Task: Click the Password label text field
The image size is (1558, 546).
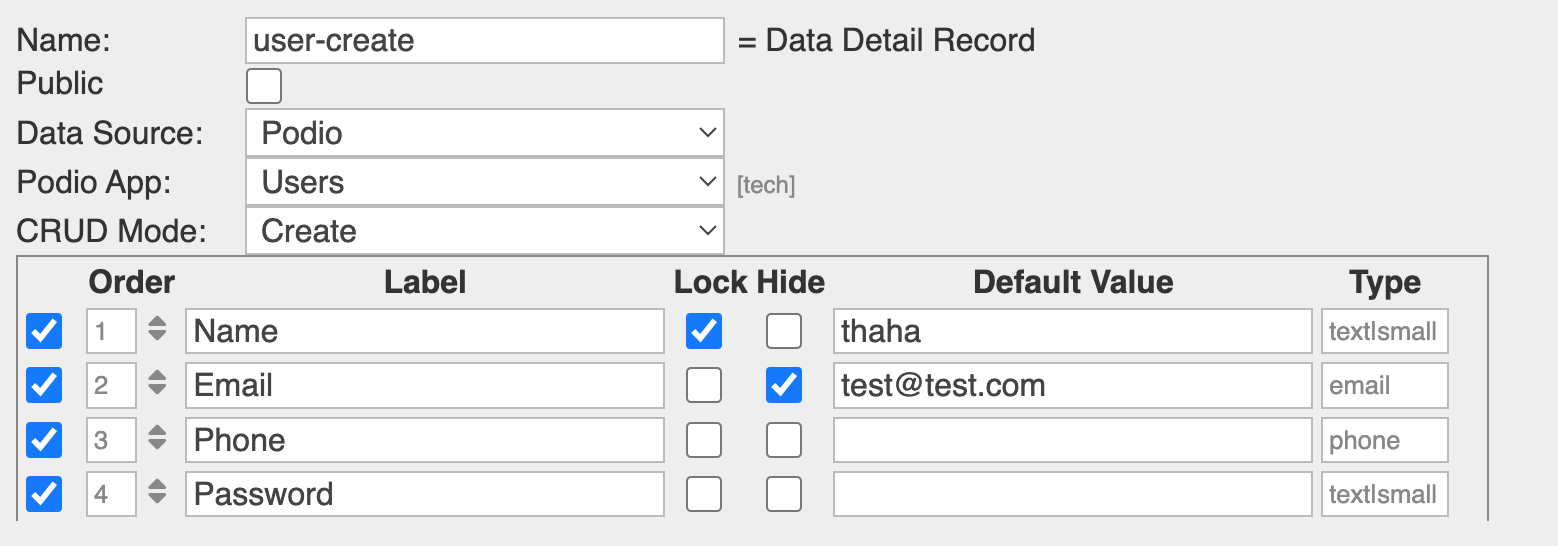Action: click(x=424, y=494)
